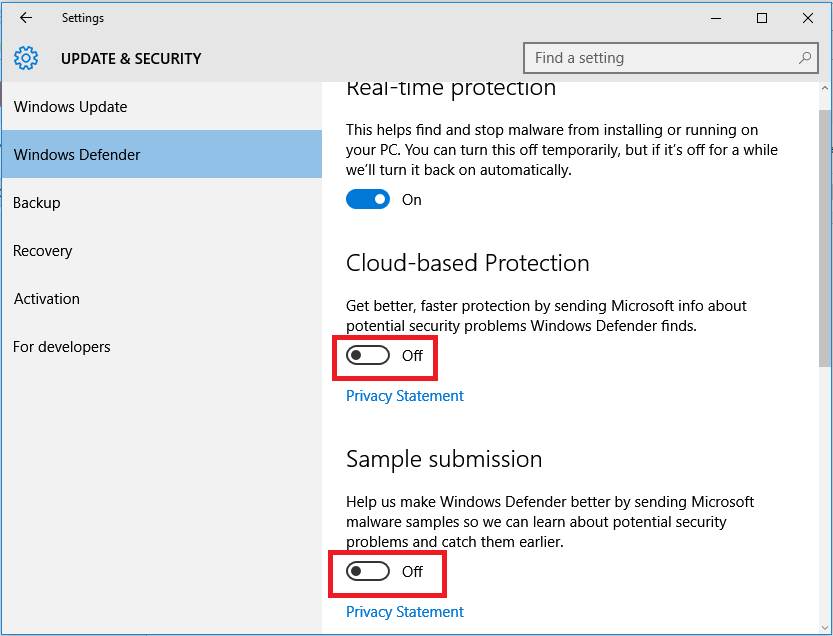Image resolution: width=833 pixels, height=636 pixels.
Task: Click the Update & Security gear icon
Action: pyautogui.click(x=26, y=58)
